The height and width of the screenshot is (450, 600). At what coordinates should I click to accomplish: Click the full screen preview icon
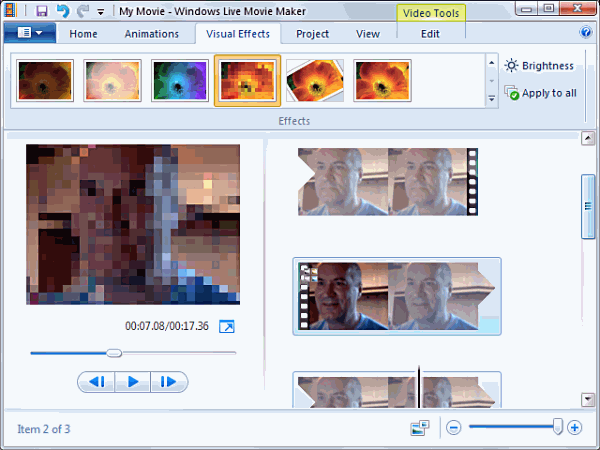click(227, 326)
